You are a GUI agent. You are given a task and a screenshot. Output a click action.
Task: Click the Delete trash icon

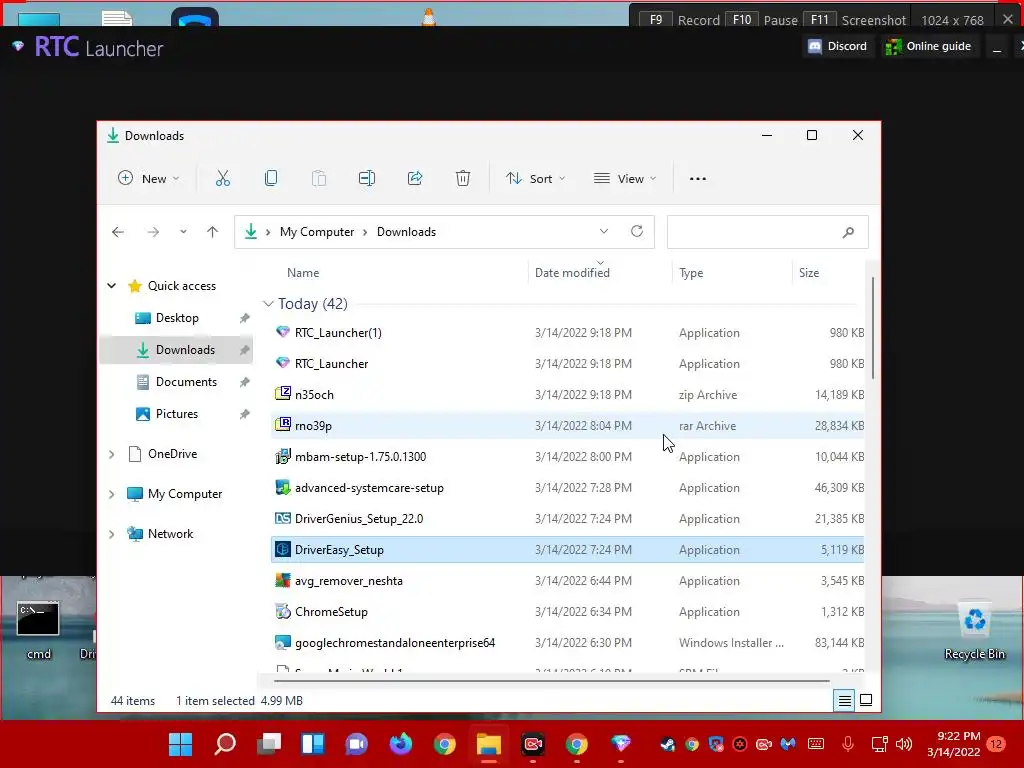pos(462,178)
